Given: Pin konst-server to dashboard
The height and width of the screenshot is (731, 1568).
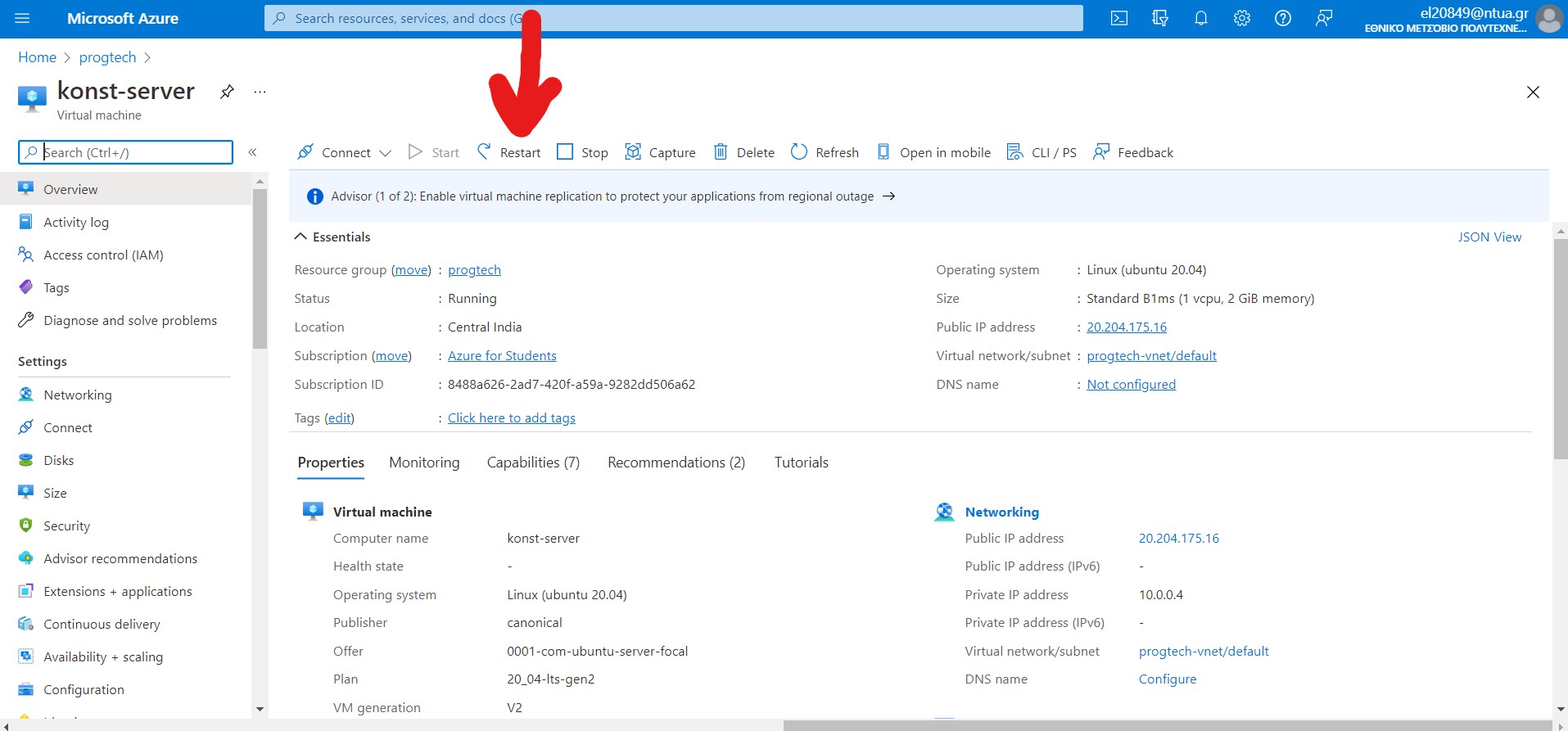Looking at the screenshot, I should tap(228, 92).
